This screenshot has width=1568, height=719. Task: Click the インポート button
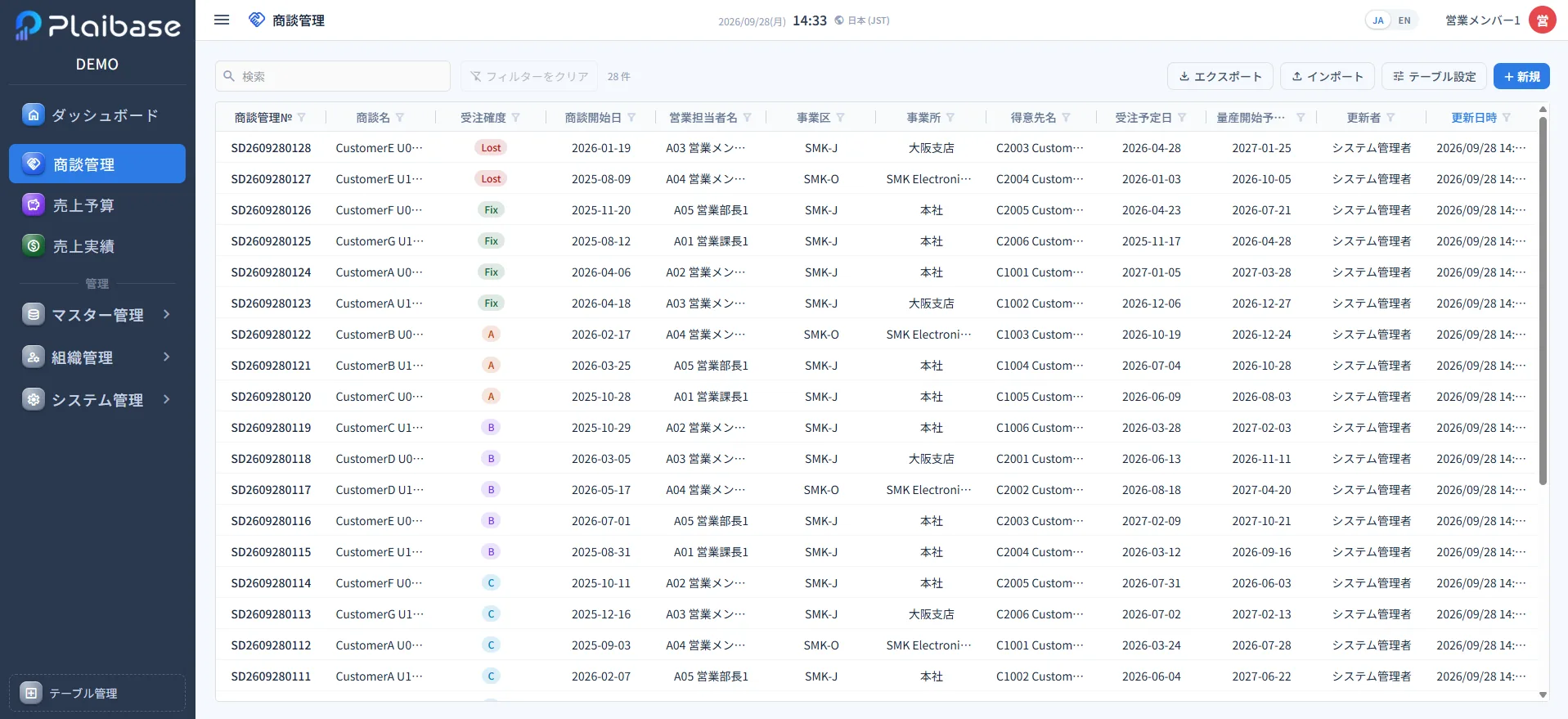point(1328,76)
